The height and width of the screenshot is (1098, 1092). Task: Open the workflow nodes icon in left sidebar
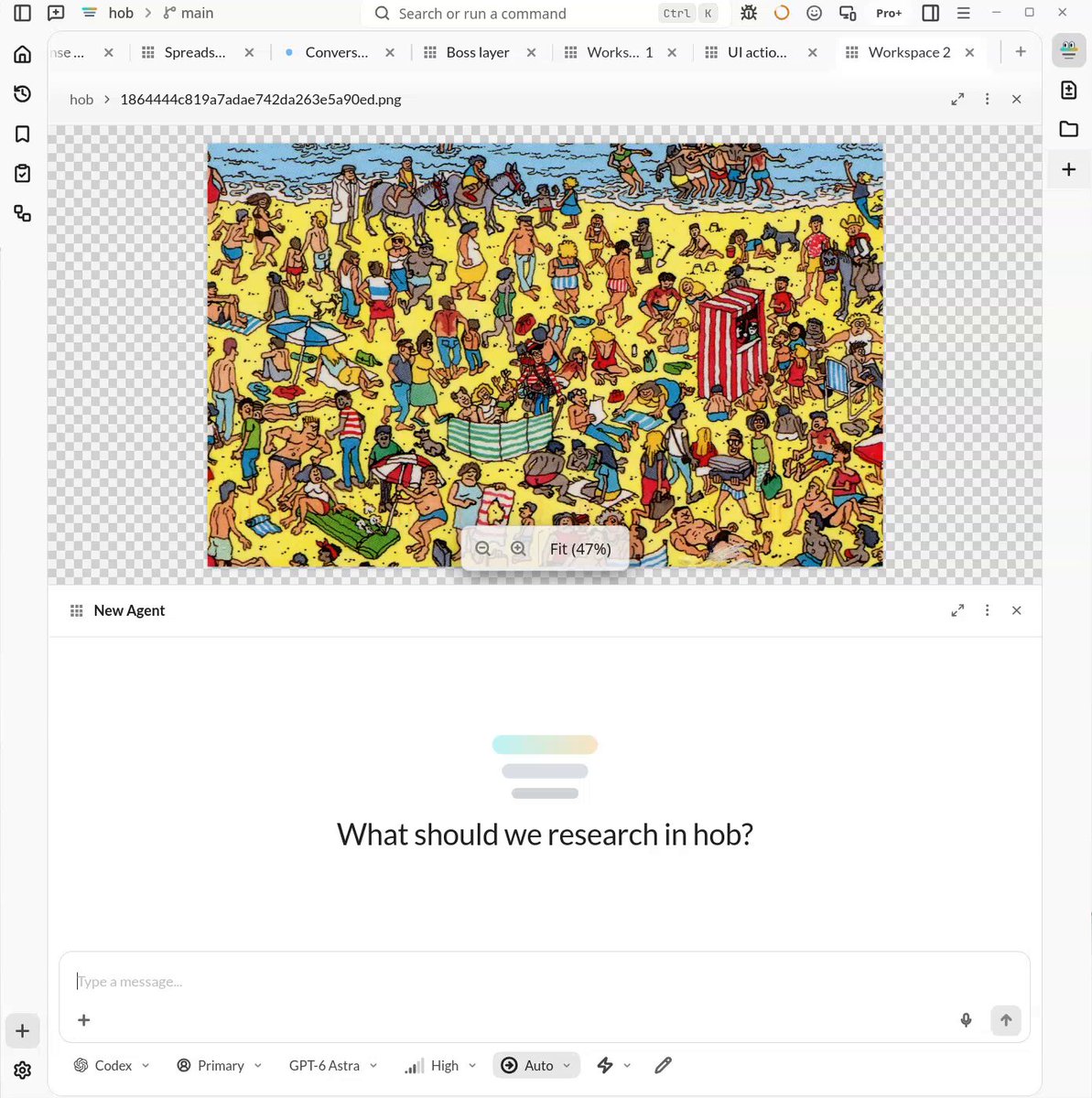point(23,213)
